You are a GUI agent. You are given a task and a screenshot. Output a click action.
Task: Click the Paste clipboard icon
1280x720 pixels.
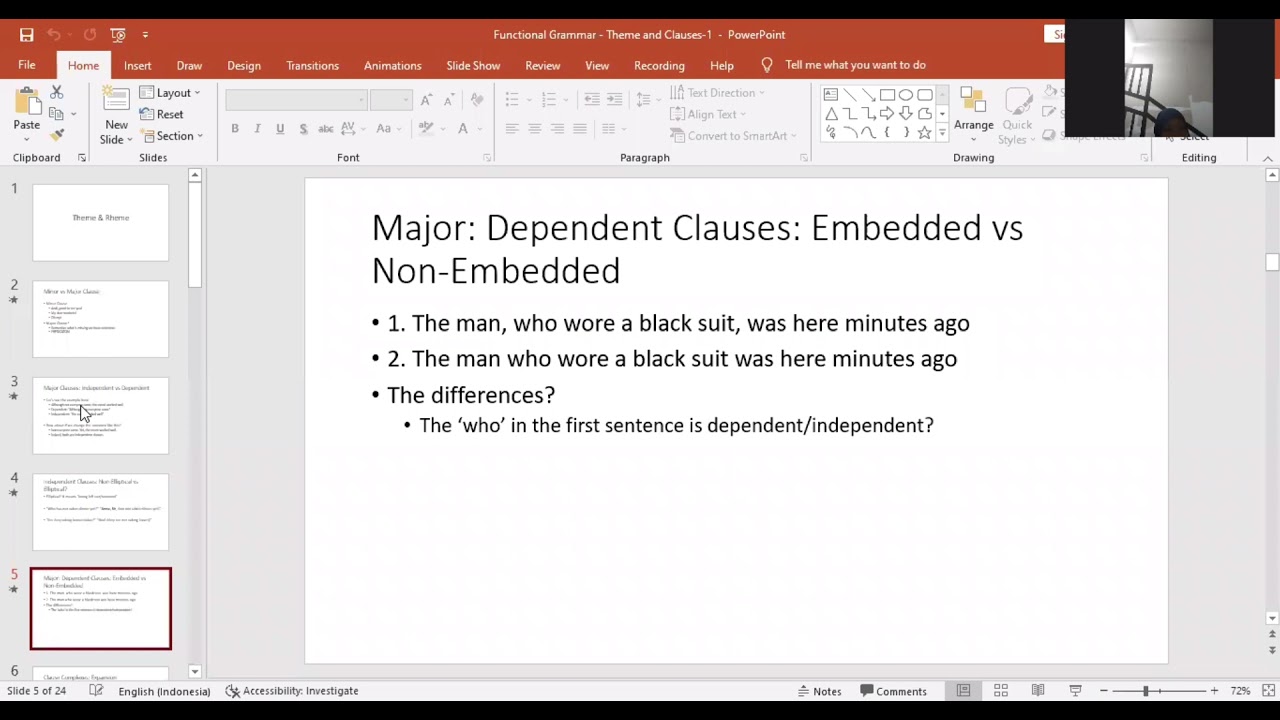27,102
